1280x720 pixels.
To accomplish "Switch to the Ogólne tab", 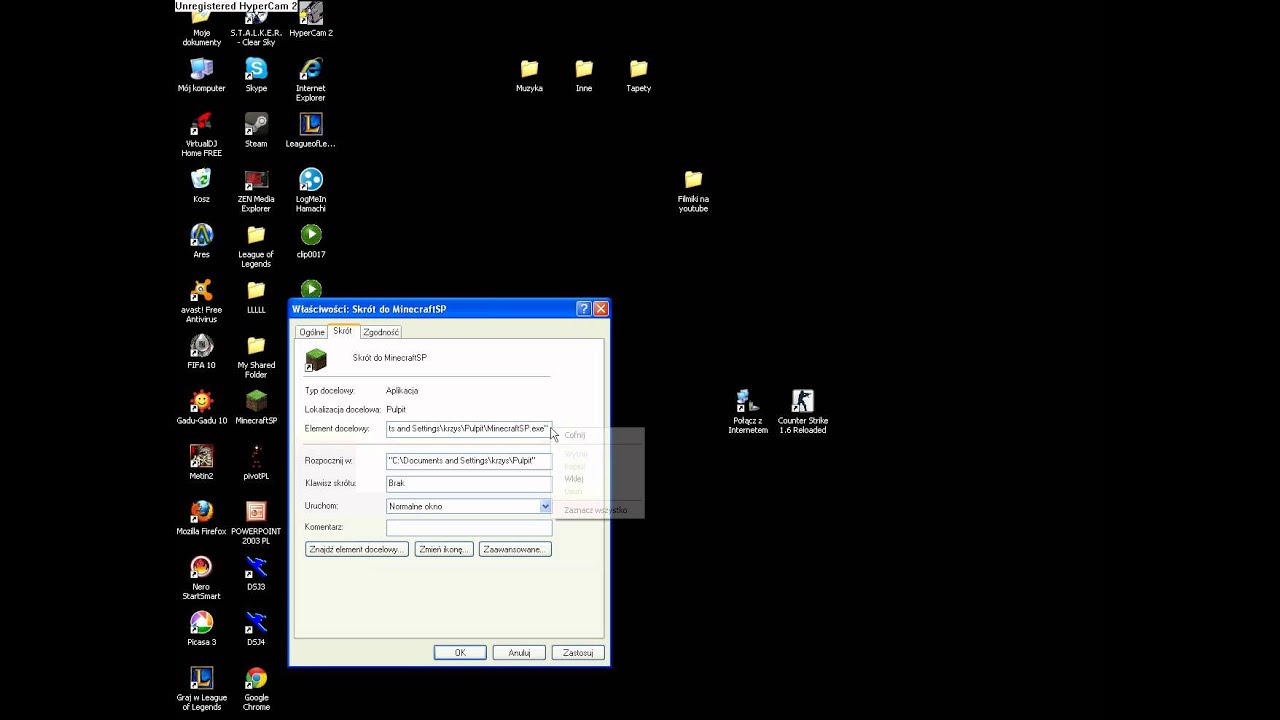I will (x=312, y=332).
